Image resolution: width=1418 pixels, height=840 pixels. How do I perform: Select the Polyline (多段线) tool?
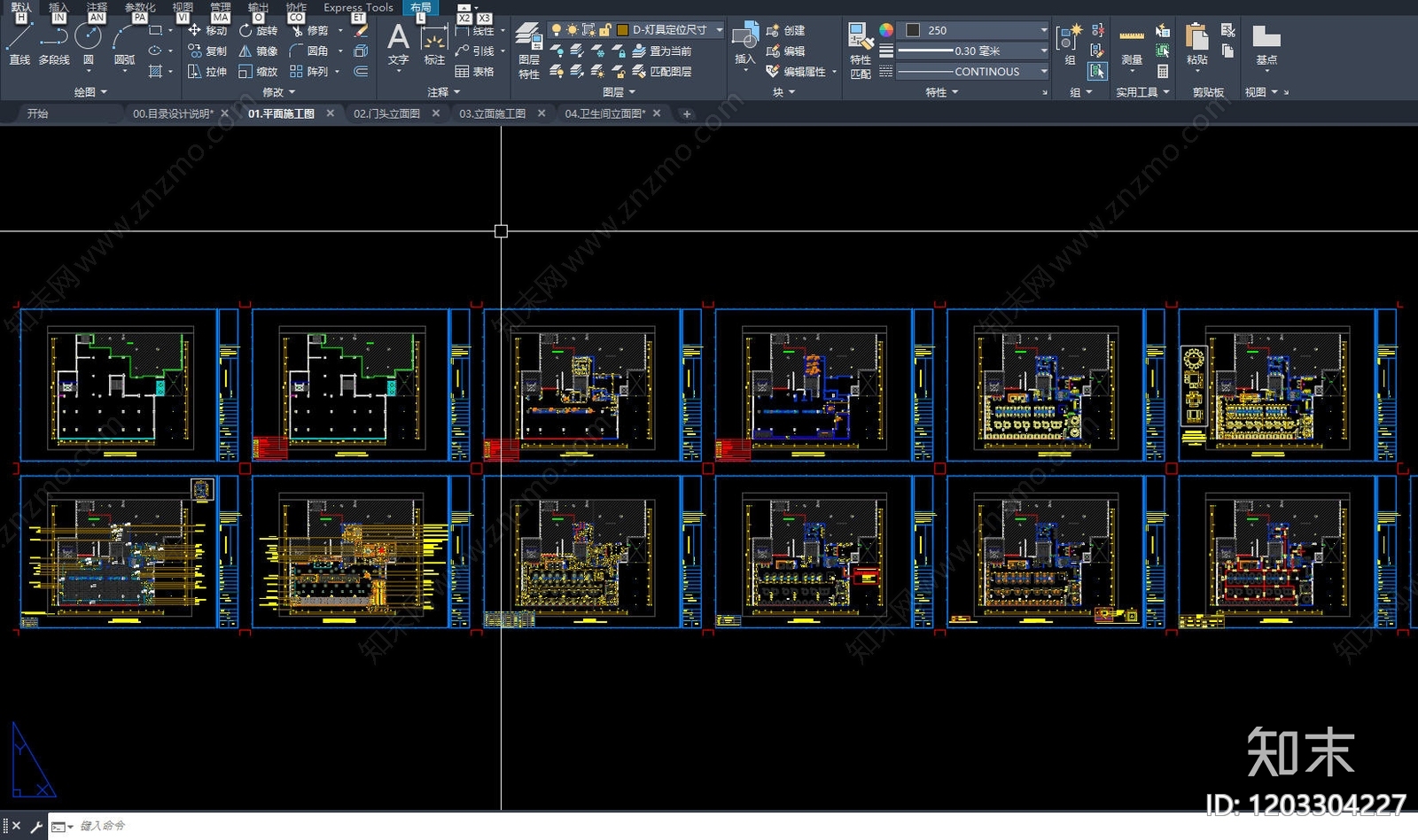[x=54, y=44]
